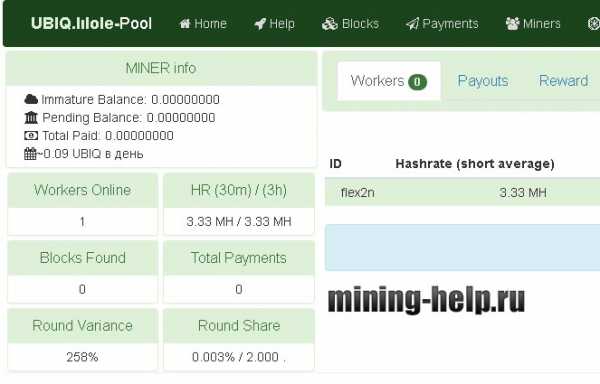
Task: Open the UBIQ.hole-Pool brand link
Action: pyautogui.click(x=91, y=24)
